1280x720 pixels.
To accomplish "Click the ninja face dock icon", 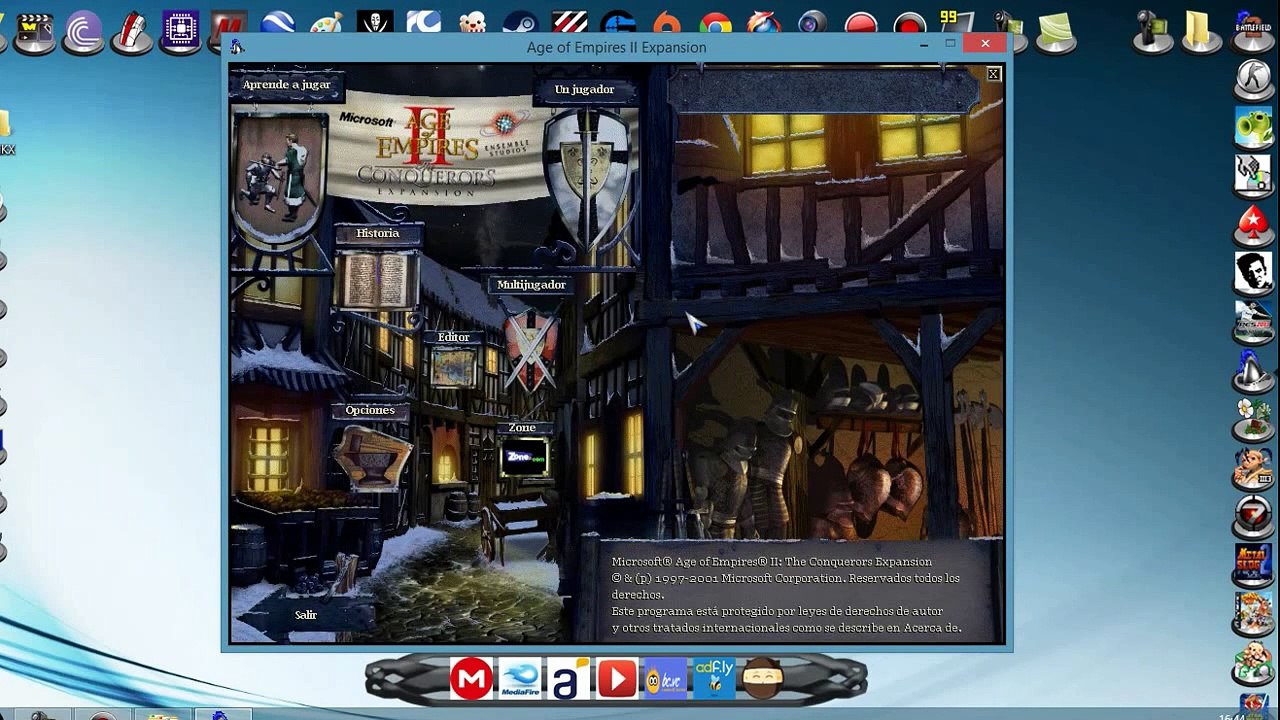I will 763,680.
